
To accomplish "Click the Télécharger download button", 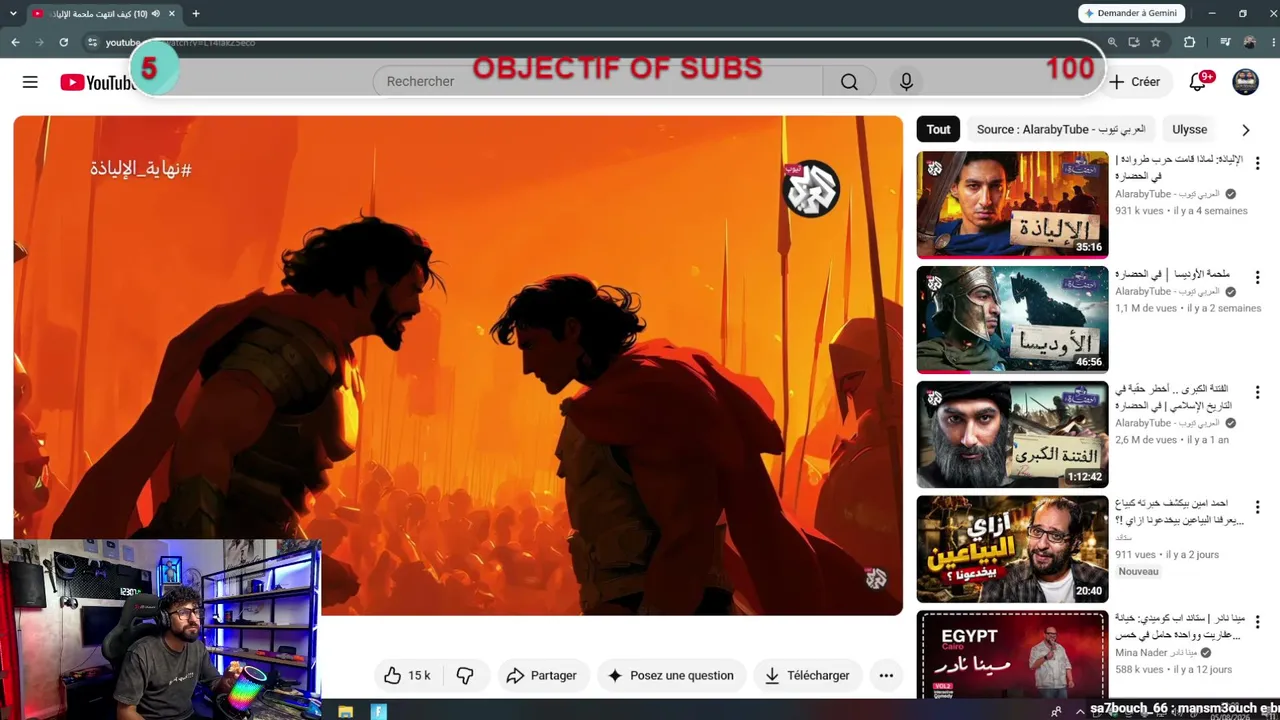I will [806, 675].
